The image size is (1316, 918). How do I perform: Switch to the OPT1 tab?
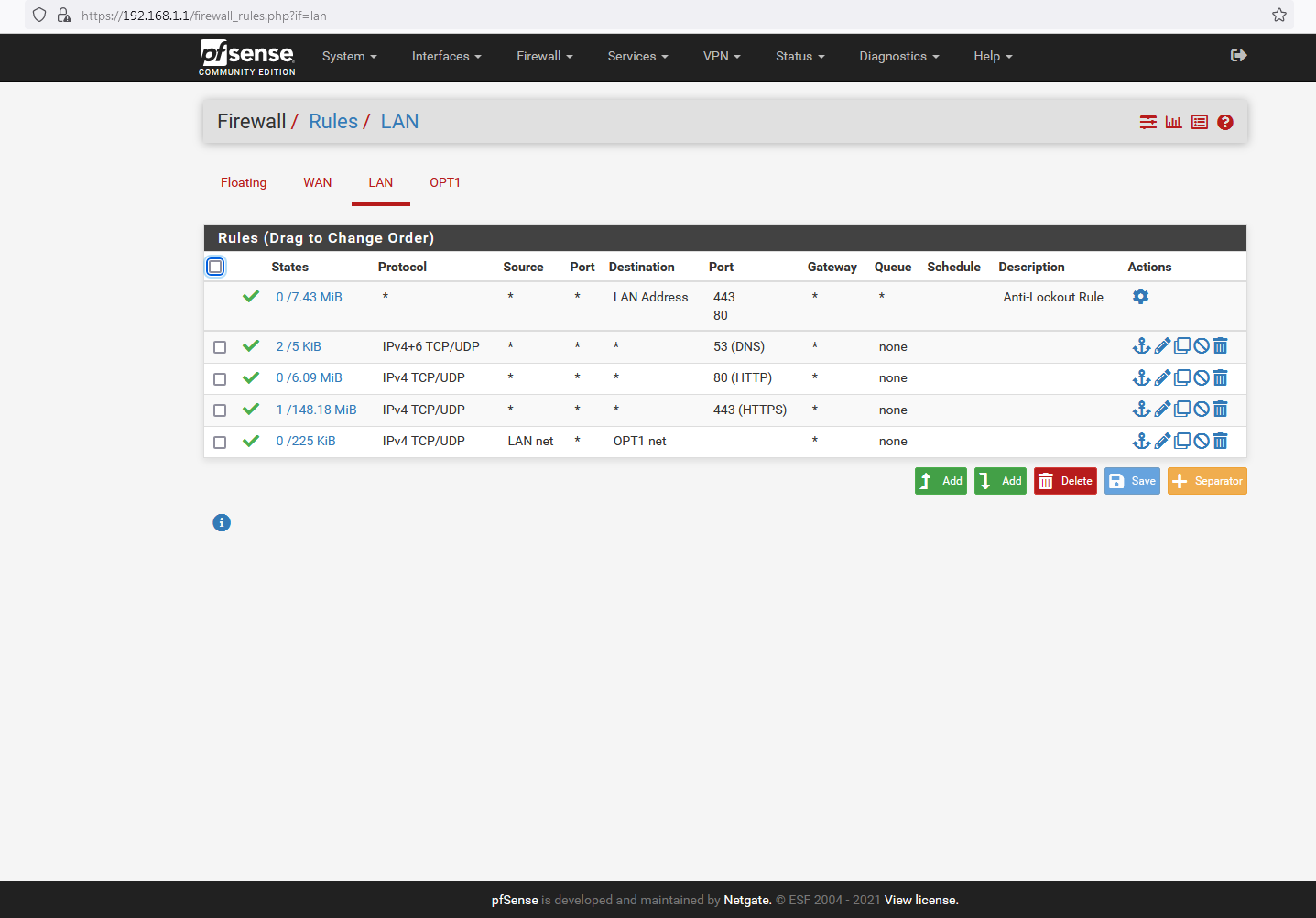445,182
